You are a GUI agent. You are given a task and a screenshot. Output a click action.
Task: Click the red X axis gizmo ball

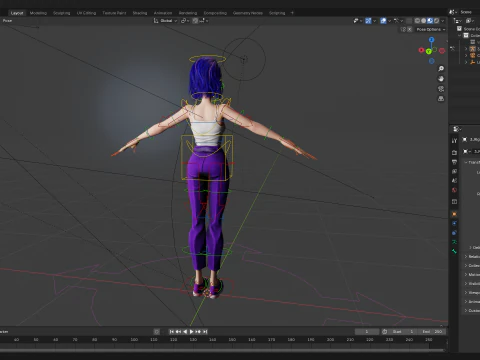pos(421,50)
